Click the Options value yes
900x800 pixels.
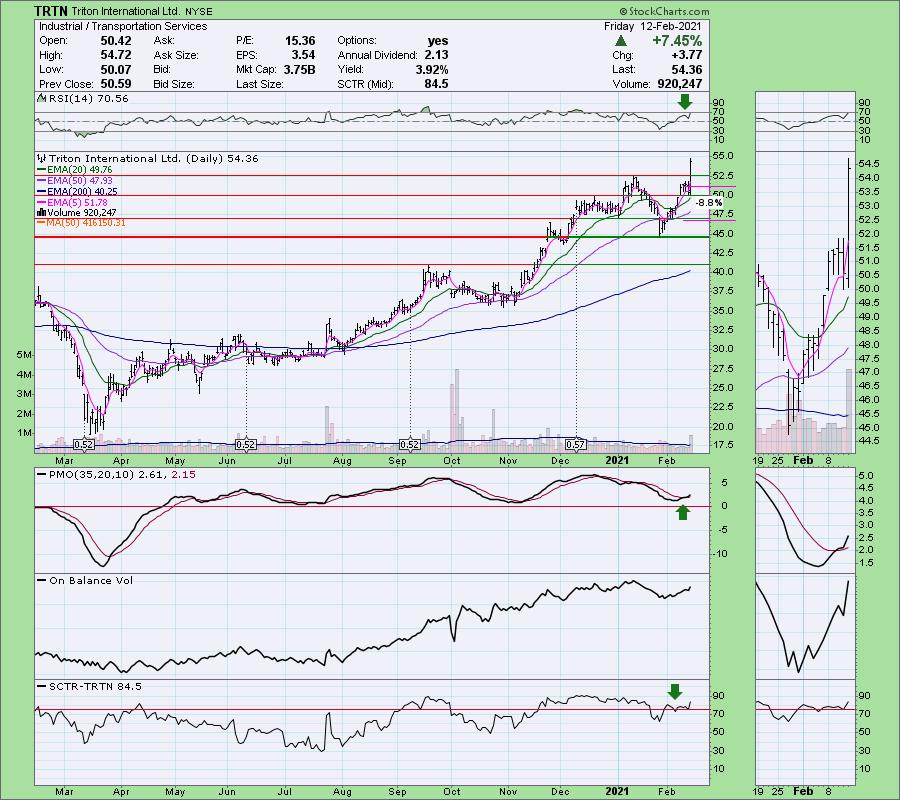click(438, 41)
